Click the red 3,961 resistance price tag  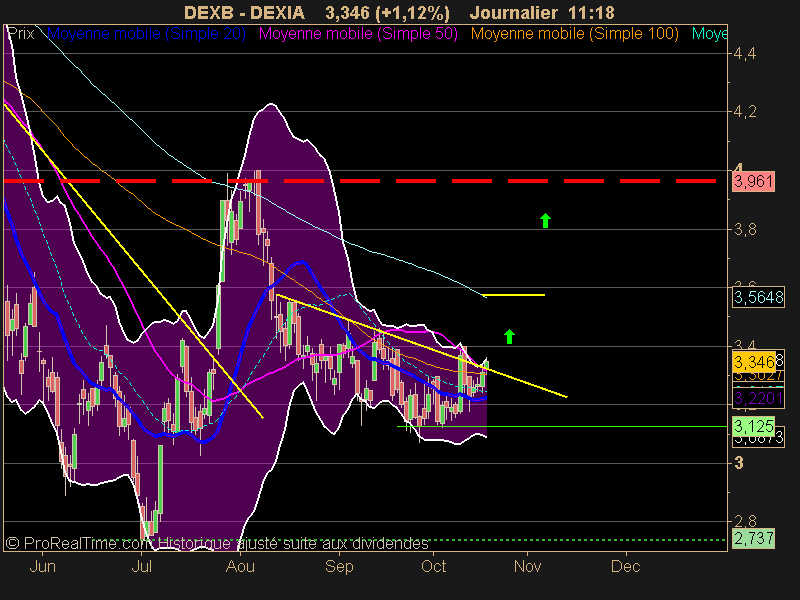(x=754, y=182)
